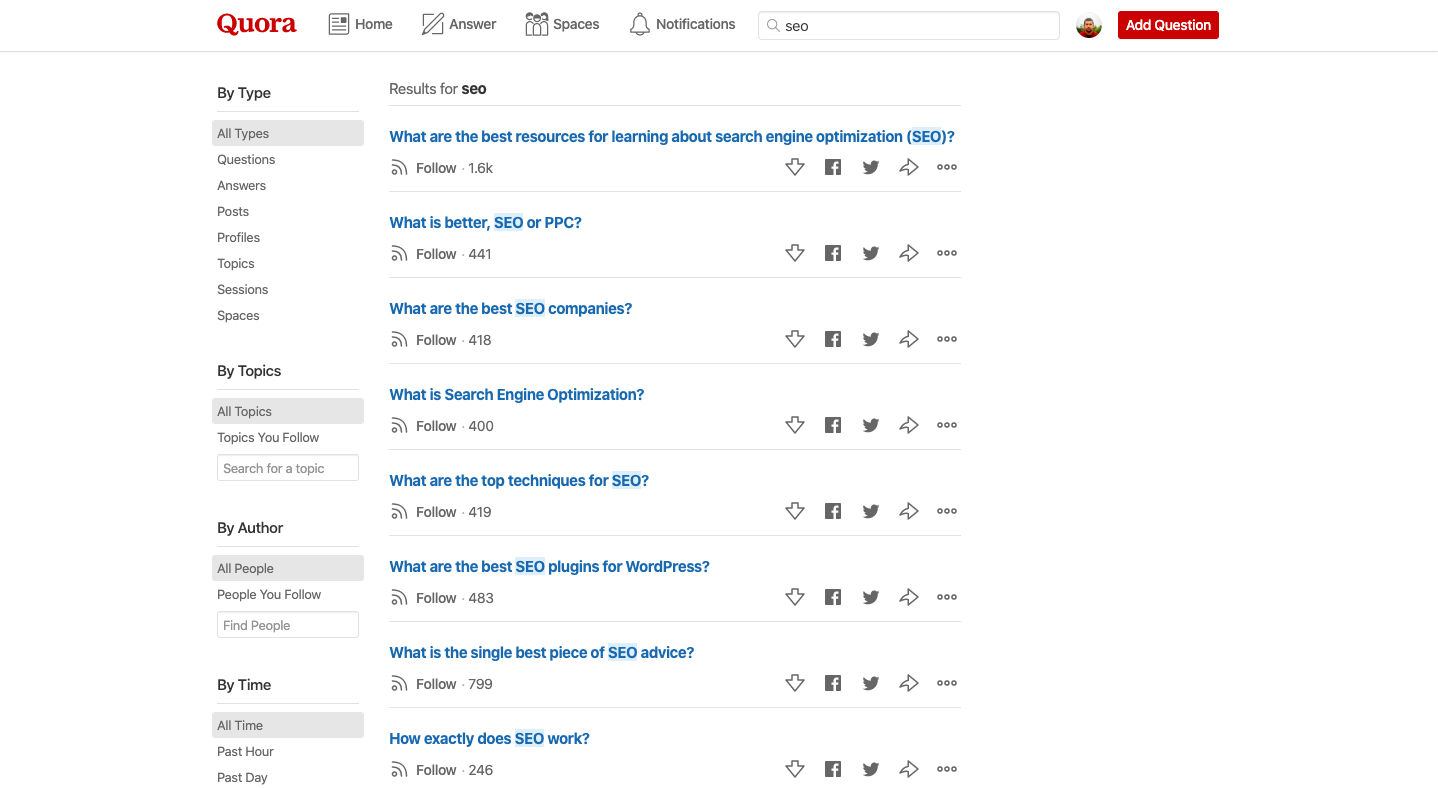Open Spaces from the top navigation
This screenshot has width=1438, height=788.
coord(562,24)
